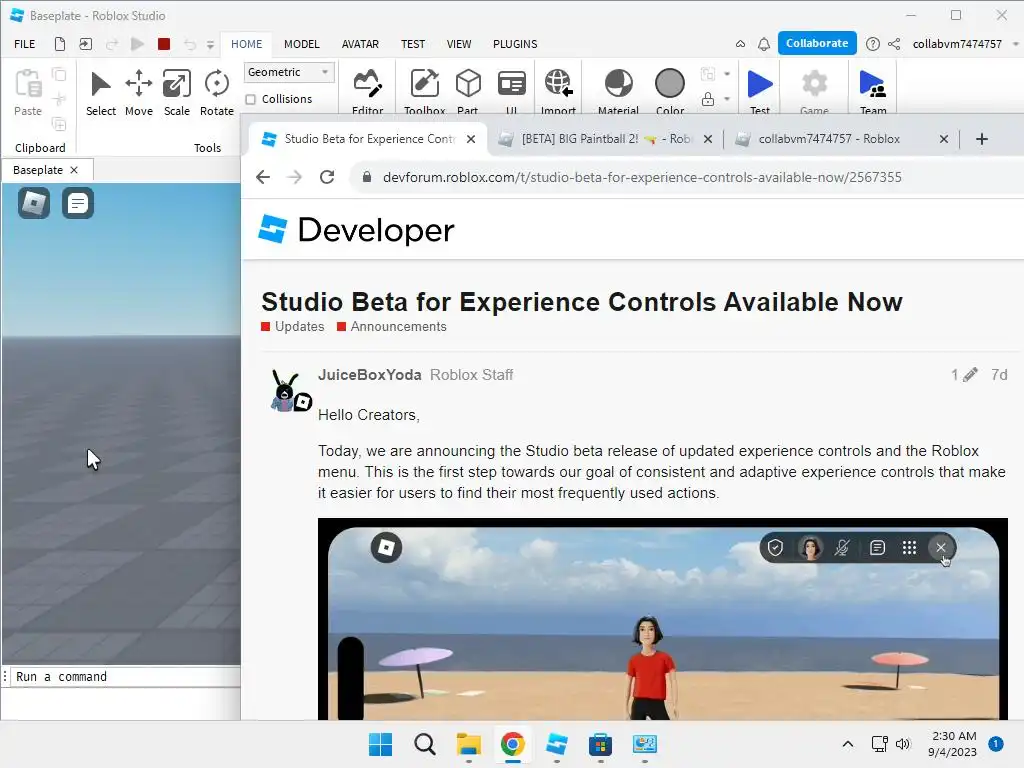
Task: Open Microsoft Store from taskbar
Action: [x=600, y=744]
